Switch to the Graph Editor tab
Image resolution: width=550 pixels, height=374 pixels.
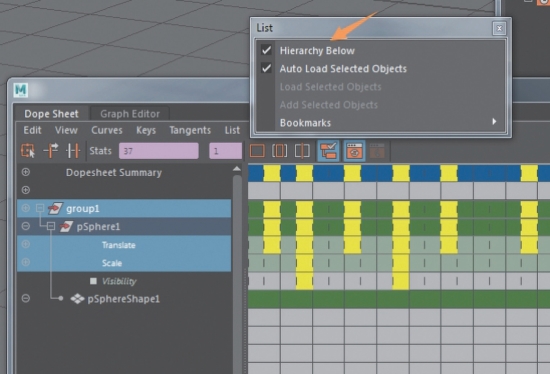130,114
